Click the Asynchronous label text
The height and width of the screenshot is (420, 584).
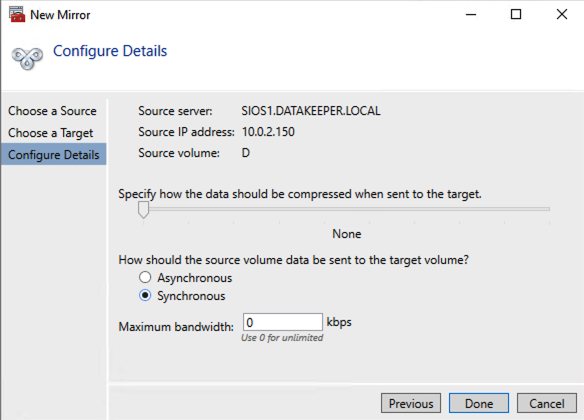(x=194, y=278)
